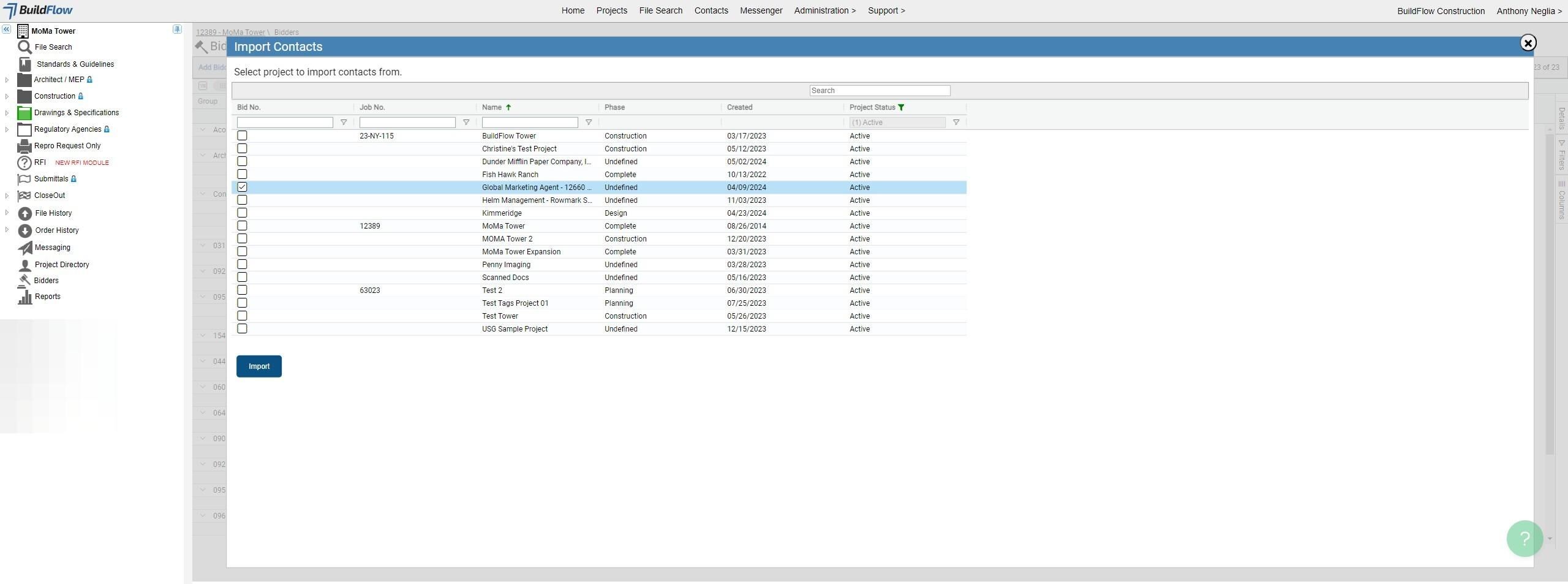The image size is (1568, 584).
Task: Click the Job No. filter text box
Action: tap(407, 123)
